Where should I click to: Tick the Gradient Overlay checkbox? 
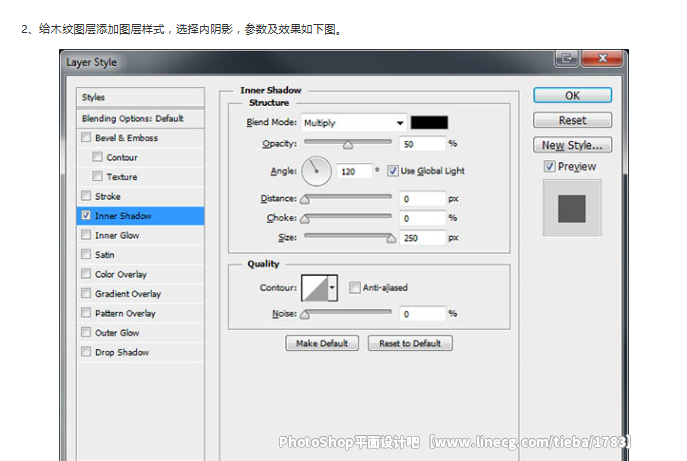[86, 293]
